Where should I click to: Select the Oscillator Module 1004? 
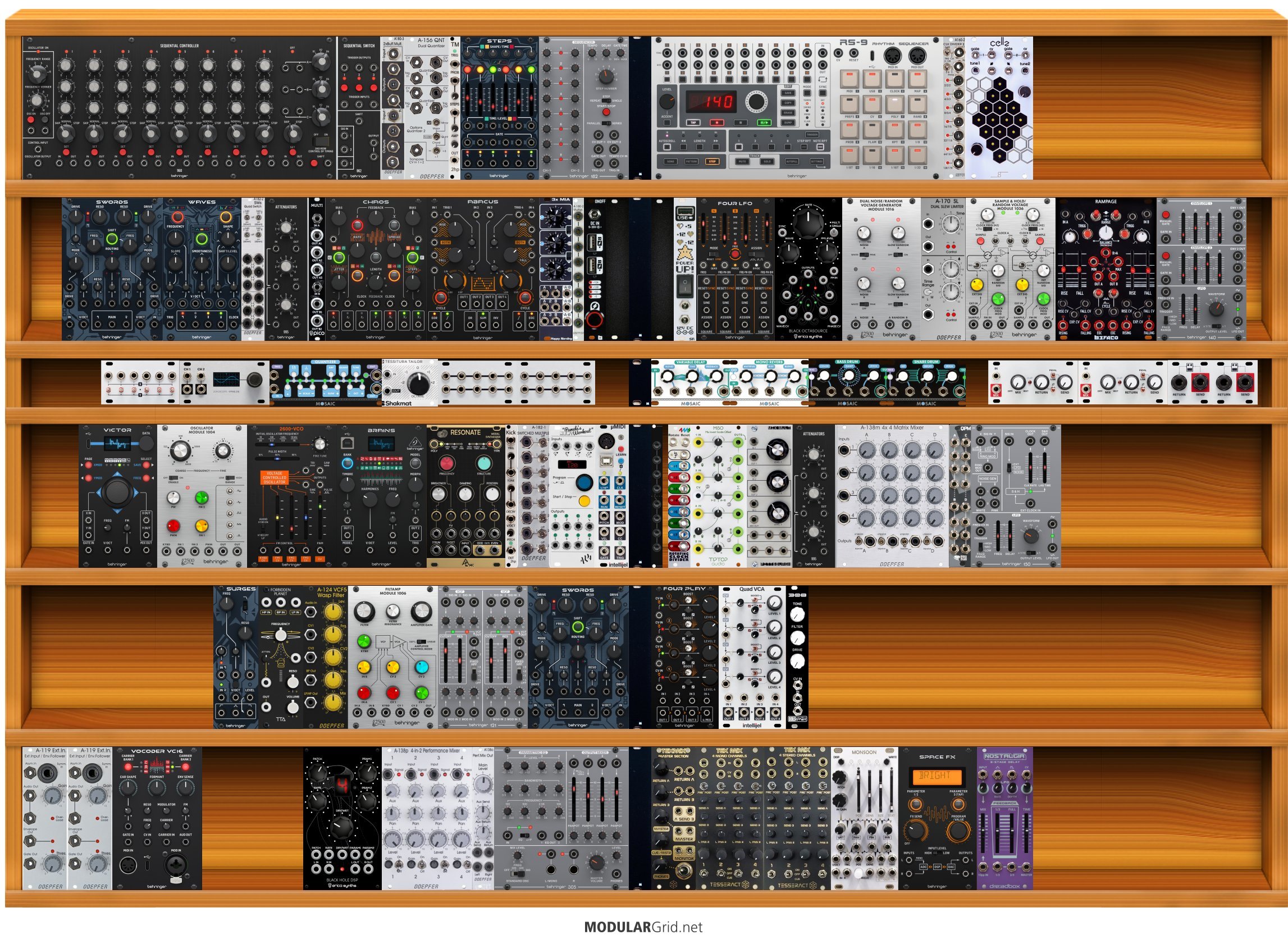[202, 496]
